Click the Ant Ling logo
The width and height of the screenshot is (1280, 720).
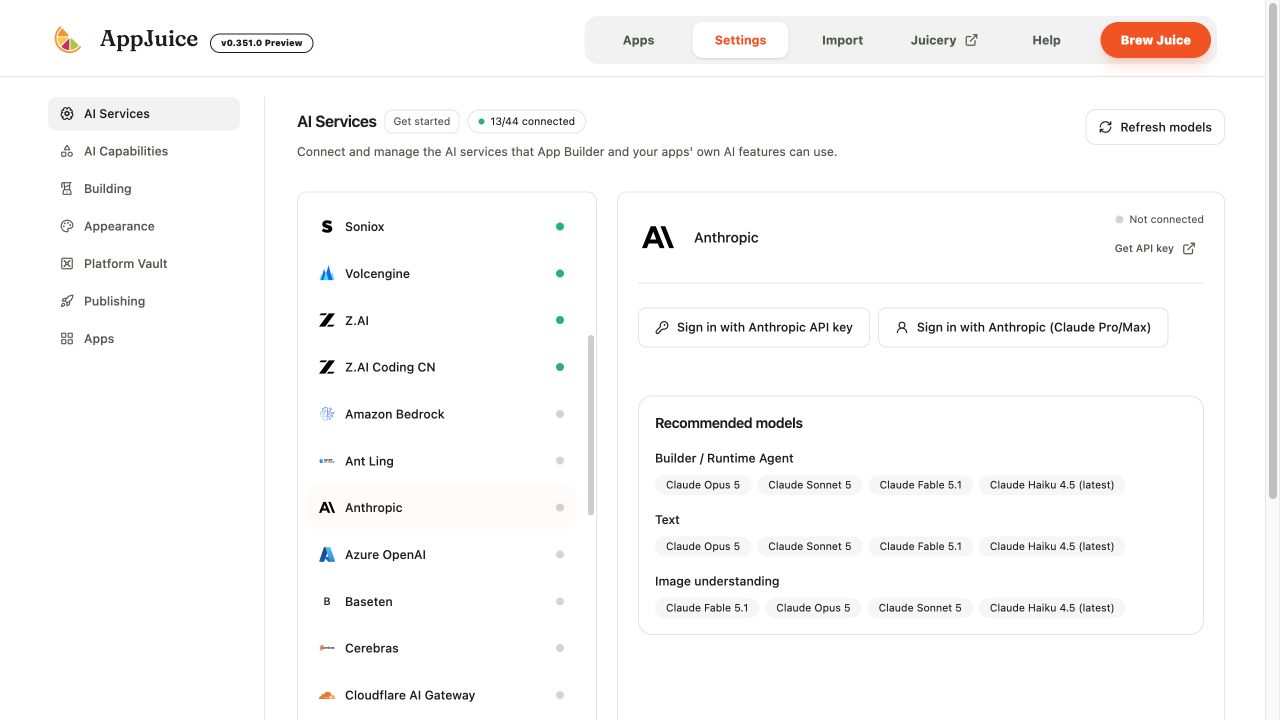(x=327, y=461)
